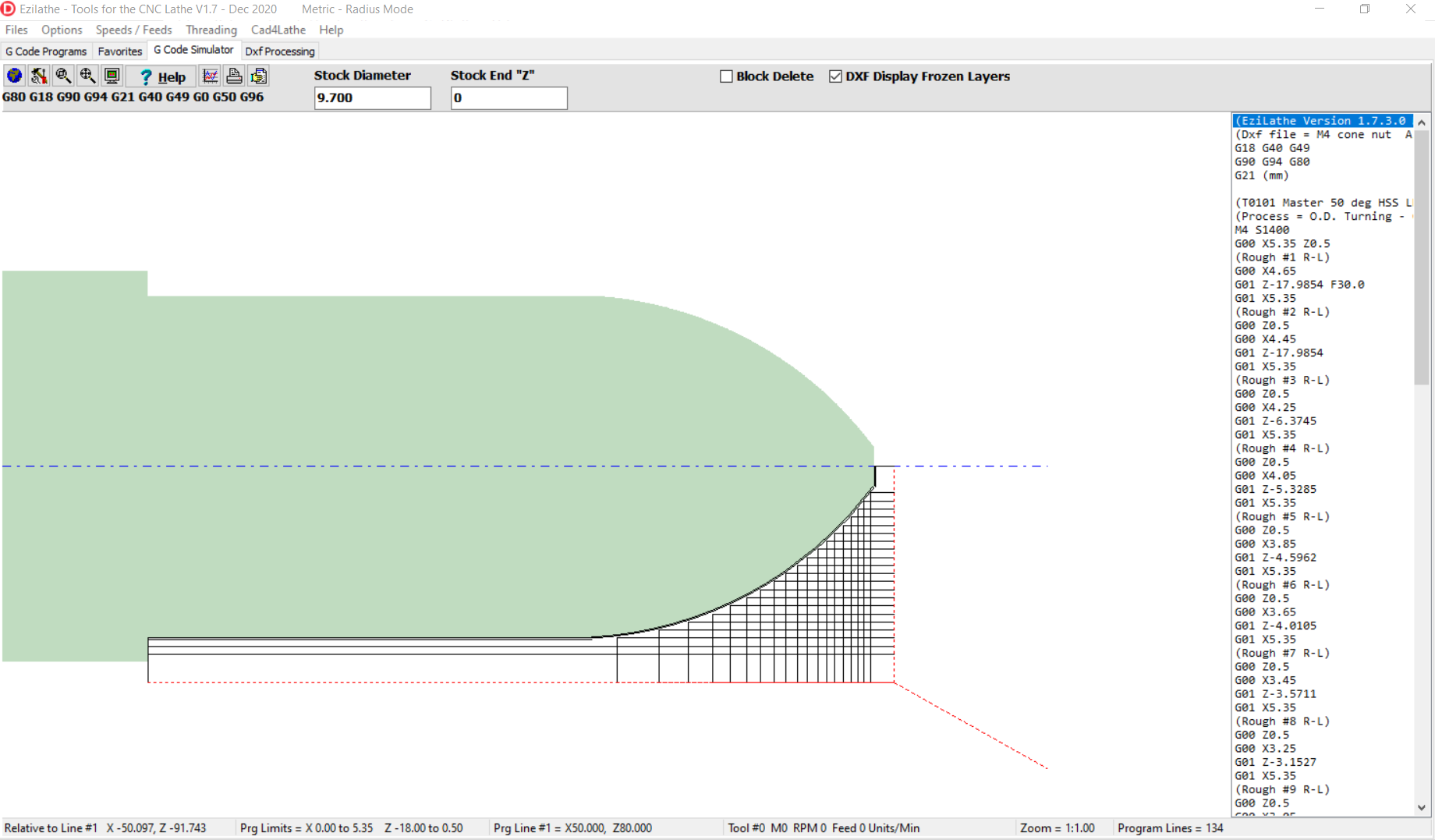1435x840 pixels.
Task: Select G-code line 'G01 Z-17.9854 F30.0'
Action: 1299,285
